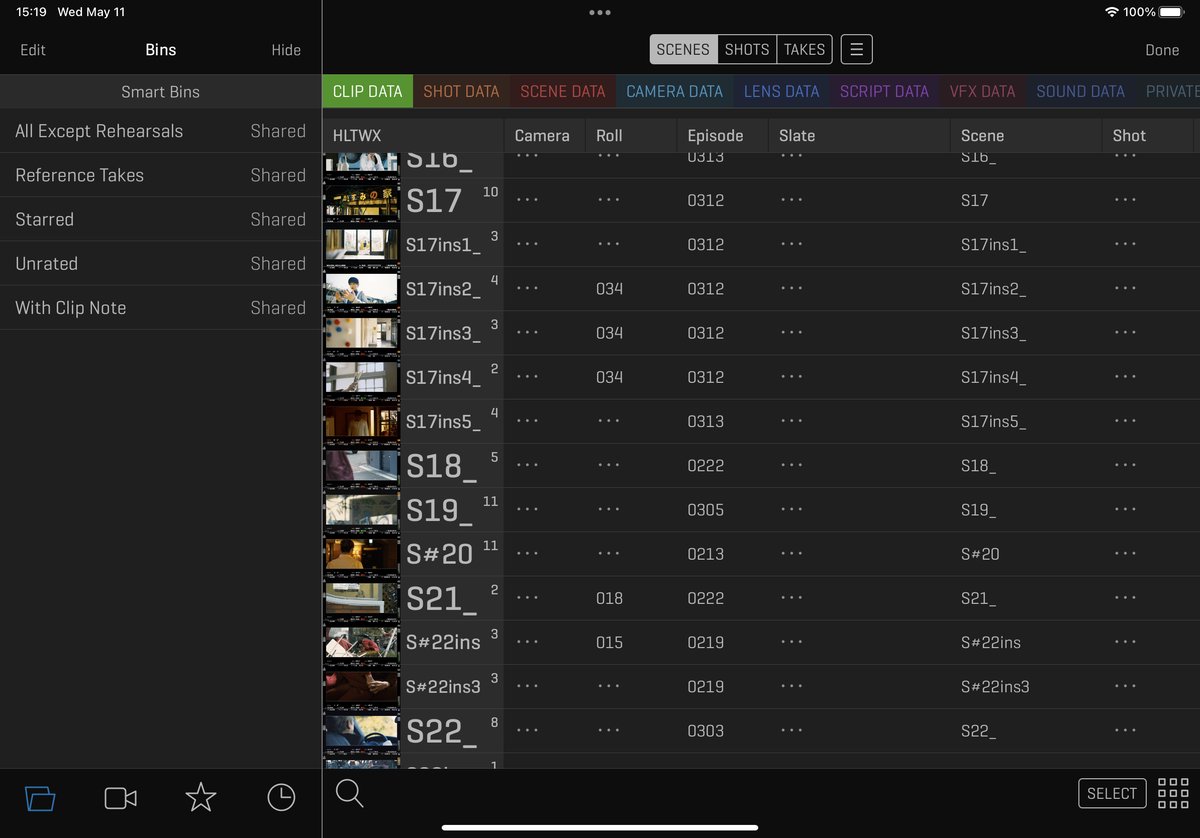The width and height of the screenshot is (1200, 838).
Task: Open the S#20 scene thumbnail
Action: (x=361, y=553)
